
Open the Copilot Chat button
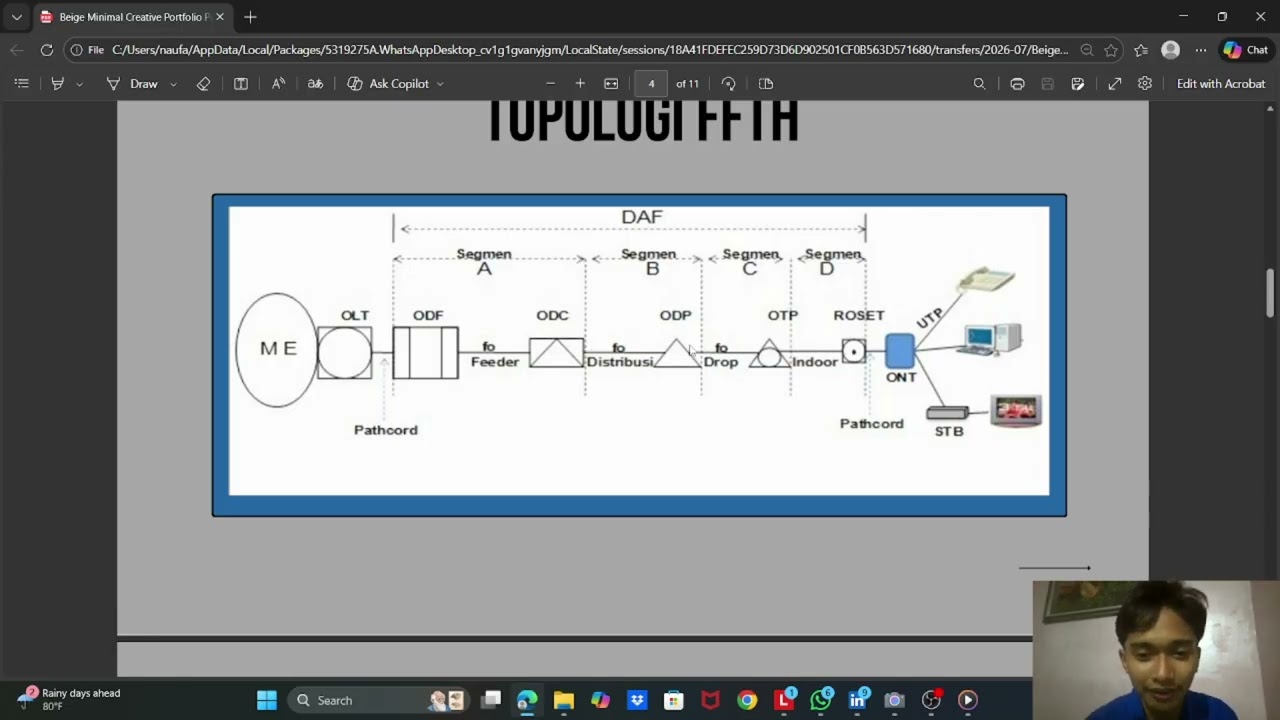[1246, 50]
